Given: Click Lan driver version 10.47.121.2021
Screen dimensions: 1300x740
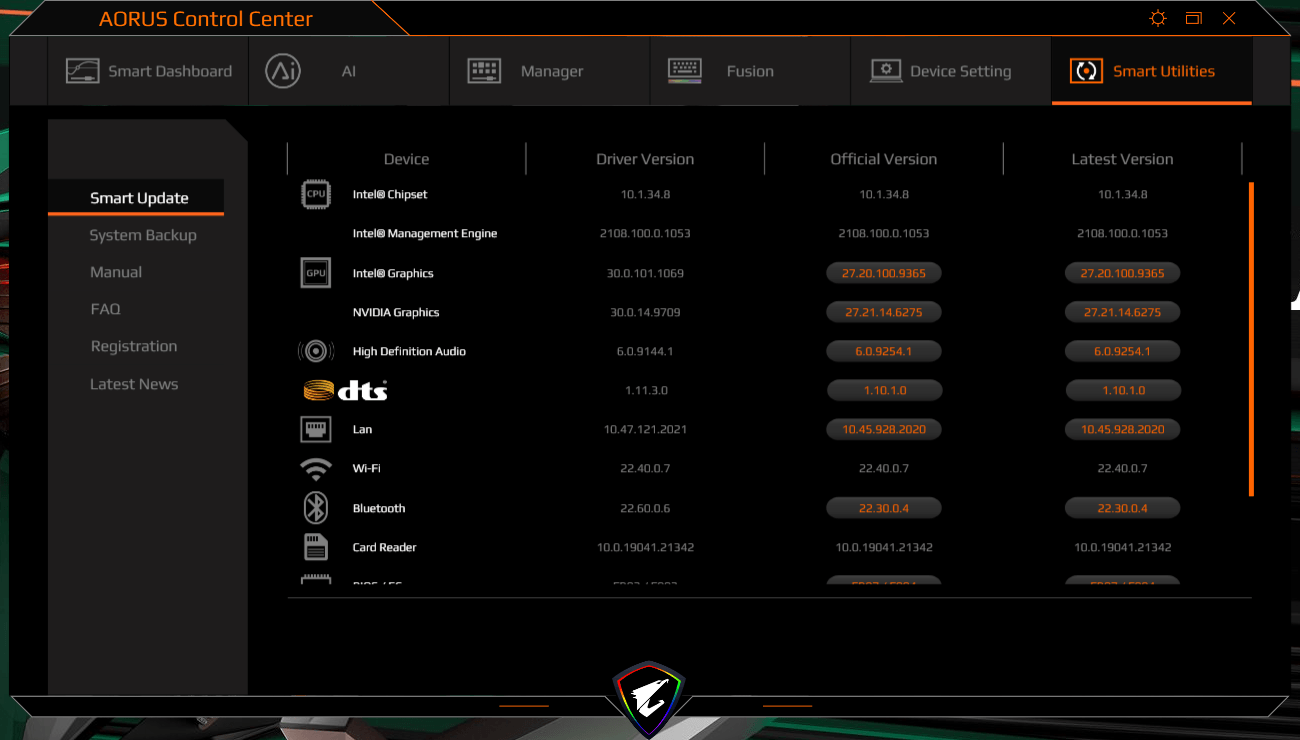Looking at the screenshot, I should click(645, 429).
